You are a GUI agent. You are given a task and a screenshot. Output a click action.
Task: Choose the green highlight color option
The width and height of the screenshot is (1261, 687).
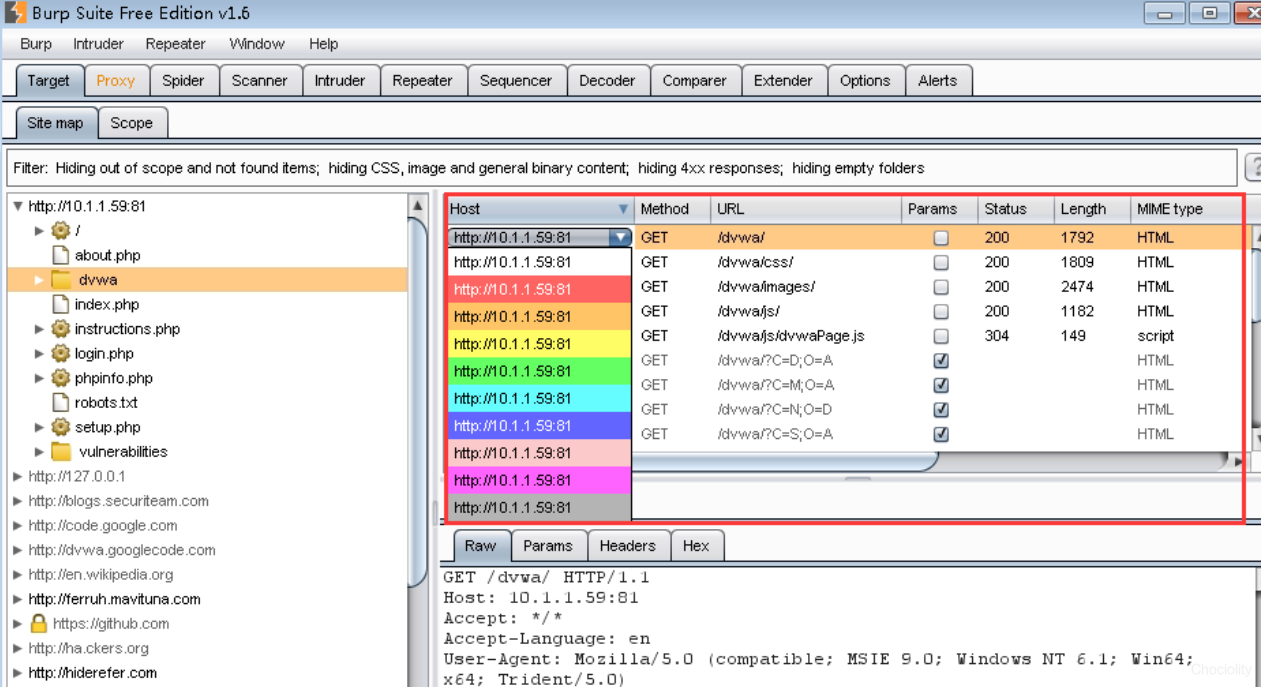pos(539,371)
